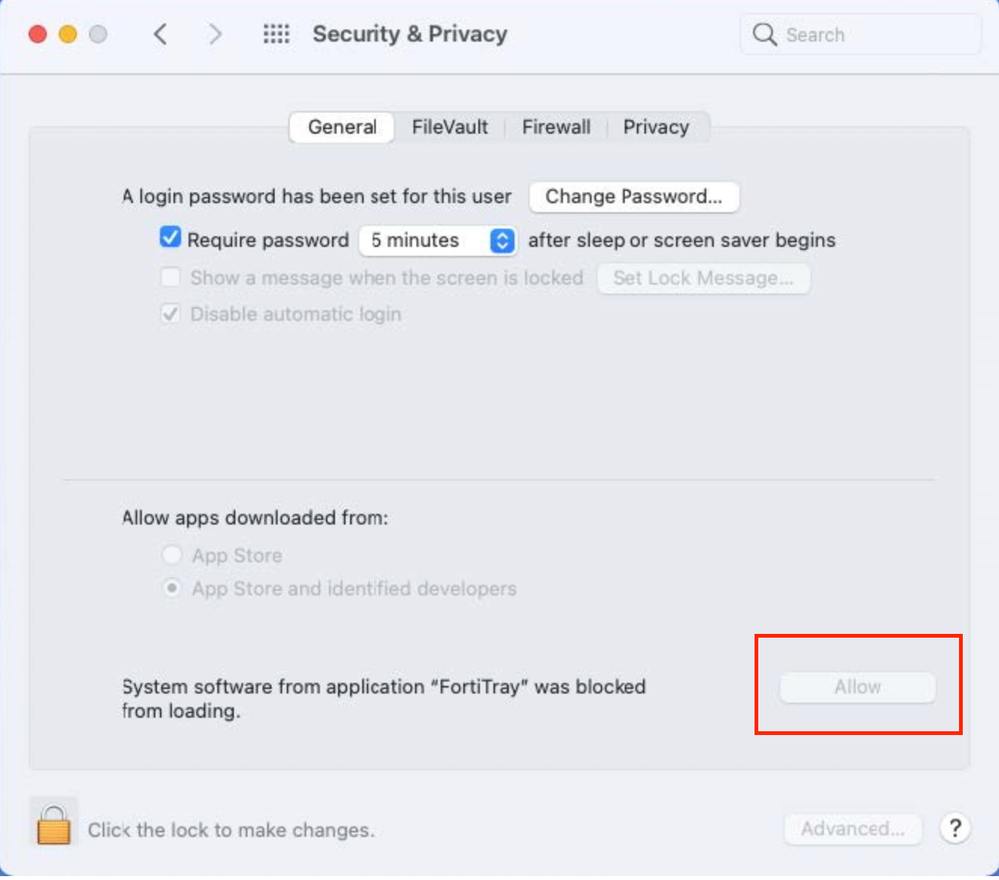
Task: Click the lock icon to make changes
Action: point(52,825)
